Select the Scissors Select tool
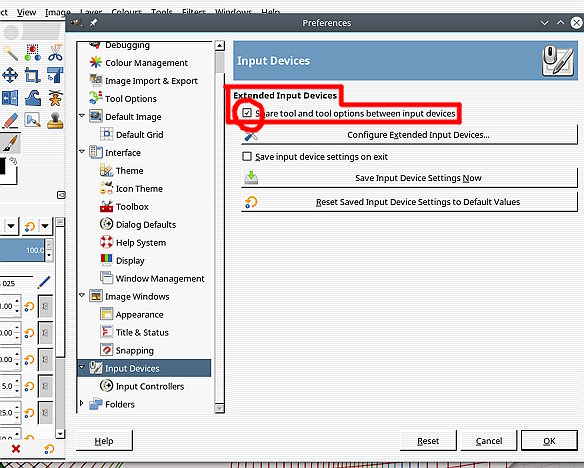The image size is (584, 468). [x=55, y=52]
